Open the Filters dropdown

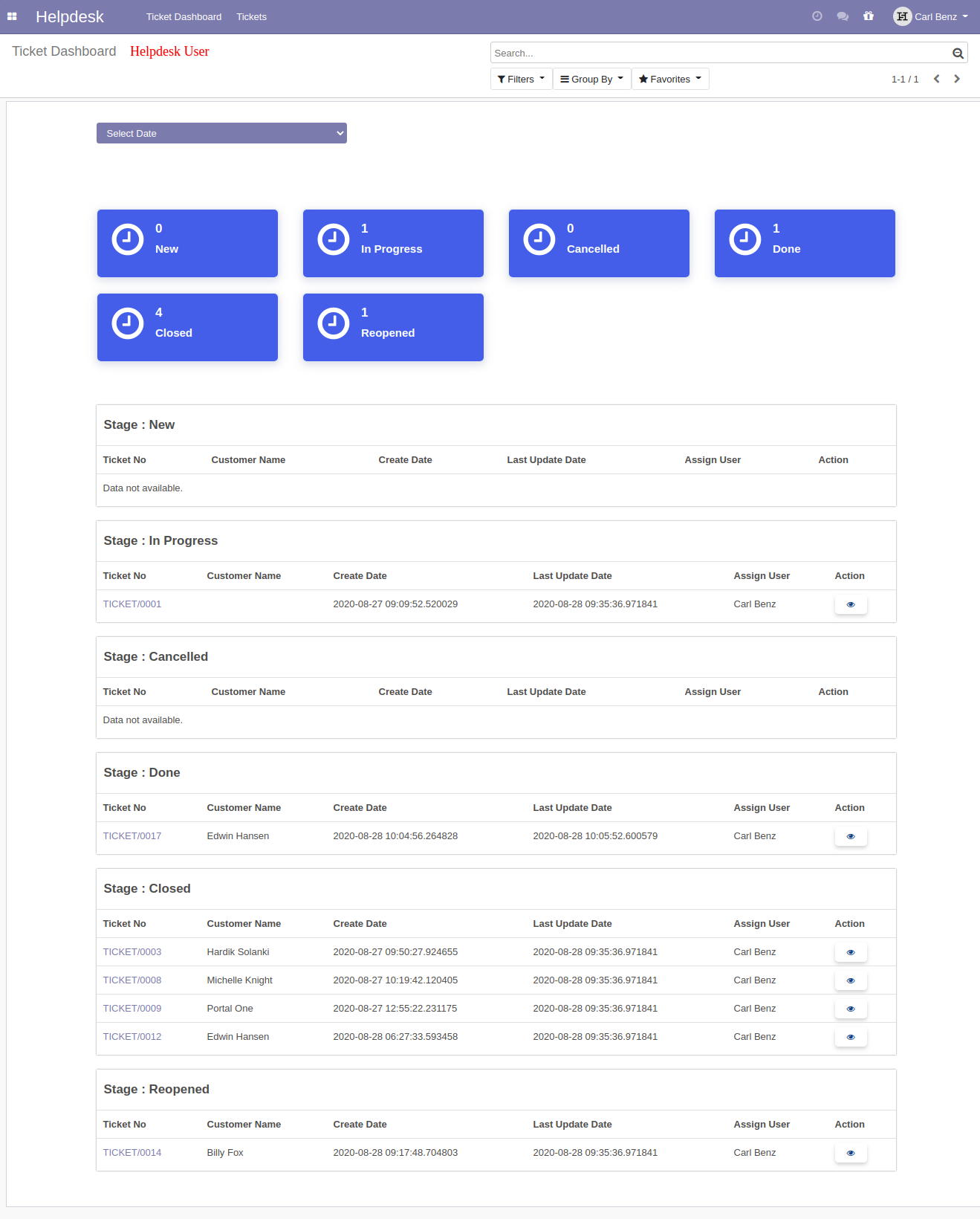(x=522, y=79)
